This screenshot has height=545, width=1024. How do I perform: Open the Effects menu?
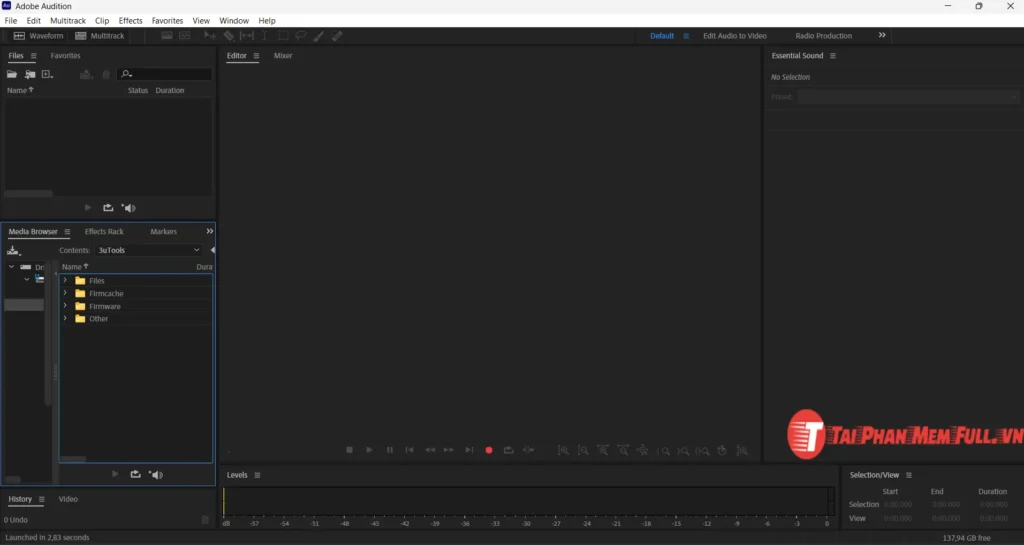(x=131, y=21)
